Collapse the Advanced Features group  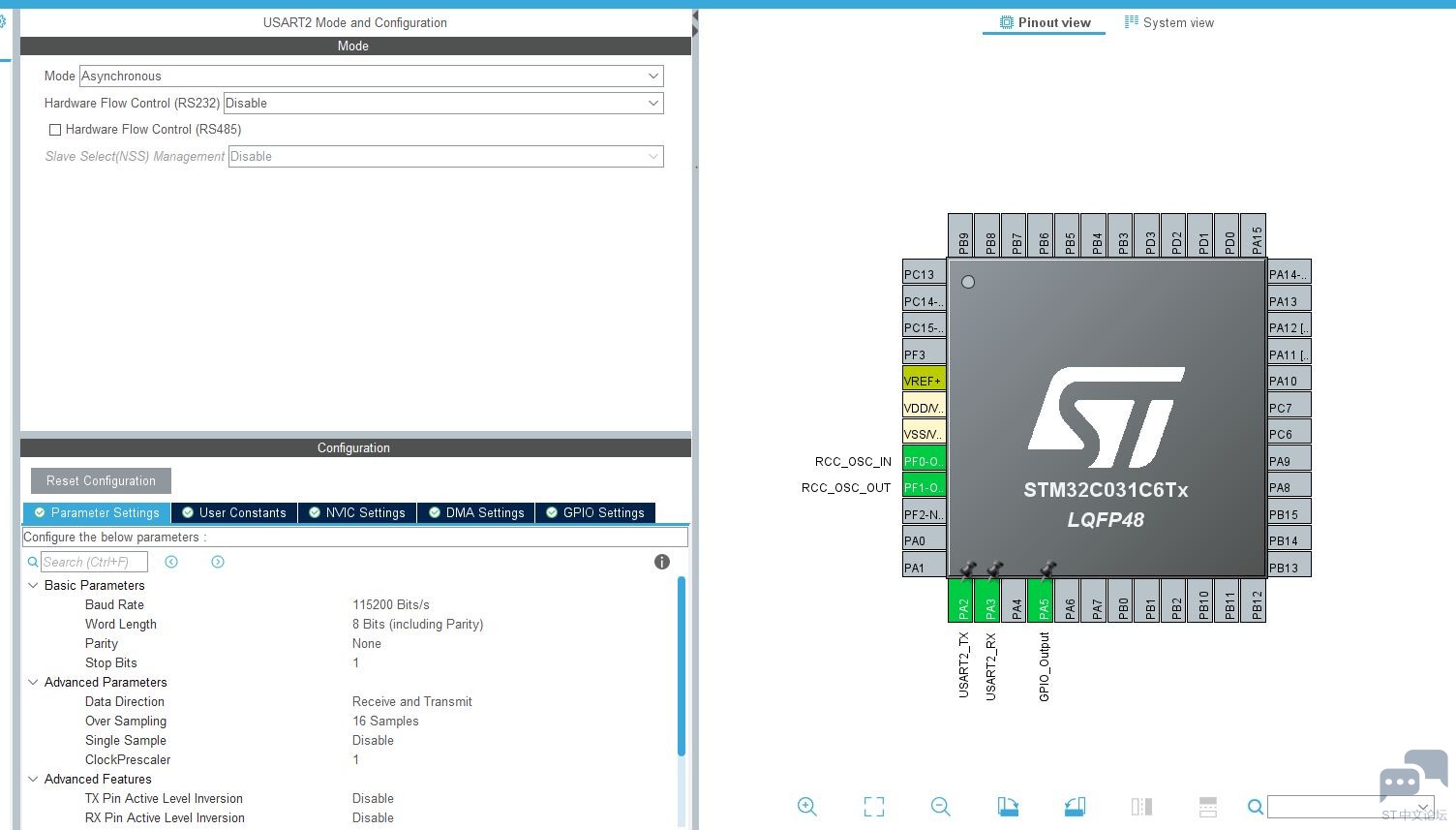point(33,779)
